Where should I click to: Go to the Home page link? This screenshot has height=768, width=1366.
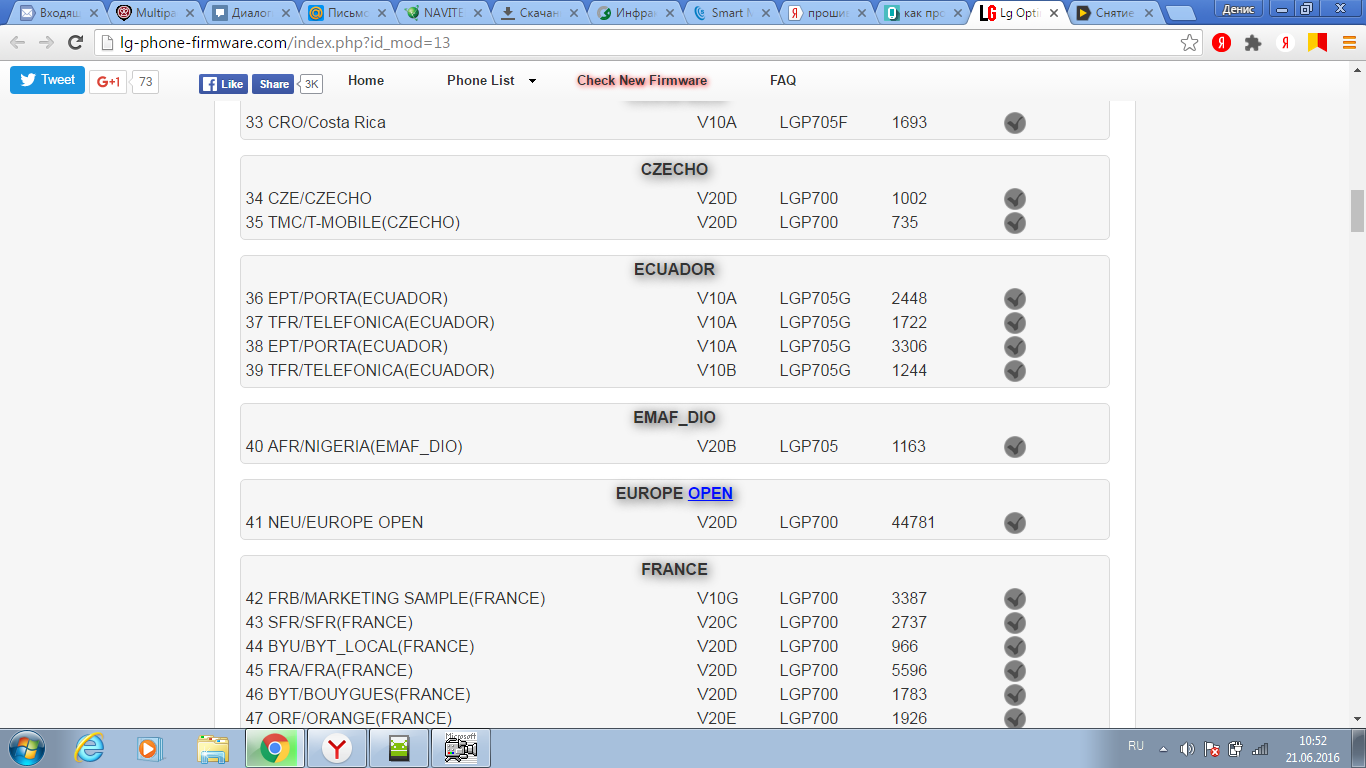pyautogui.click(x=366, y=80)
